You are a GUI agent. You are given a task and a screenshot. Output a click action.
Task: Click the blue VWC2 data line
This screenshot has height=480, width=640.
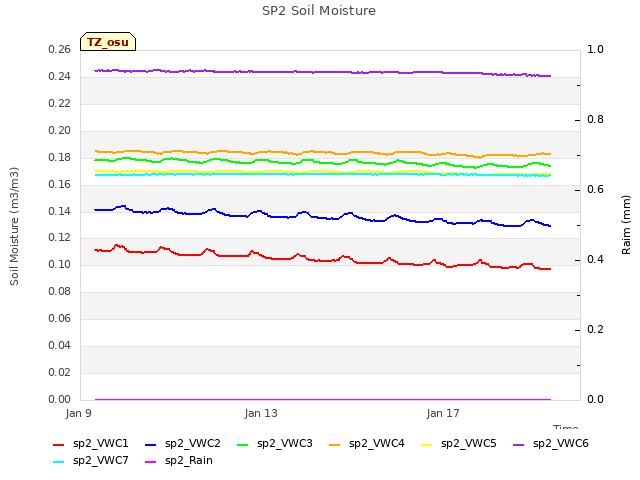coord(322,218)
